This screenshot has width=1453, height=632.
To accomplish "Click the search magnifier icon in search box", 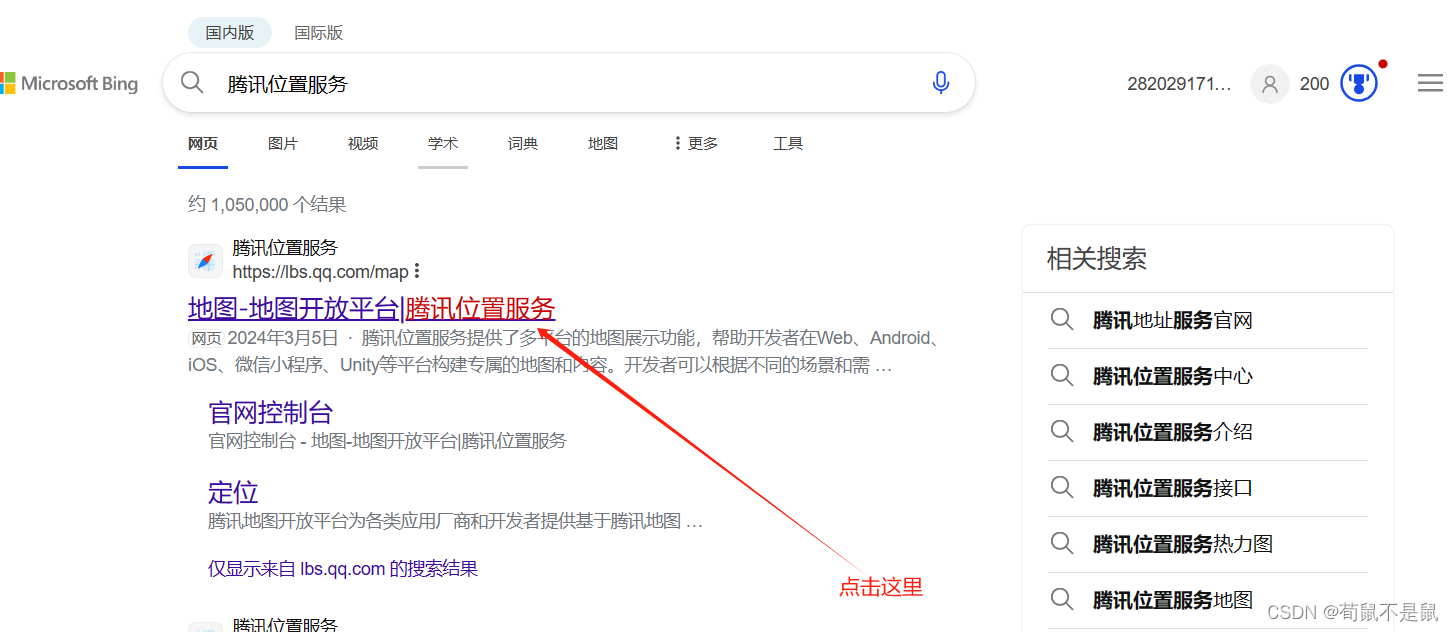I will 192,83.
